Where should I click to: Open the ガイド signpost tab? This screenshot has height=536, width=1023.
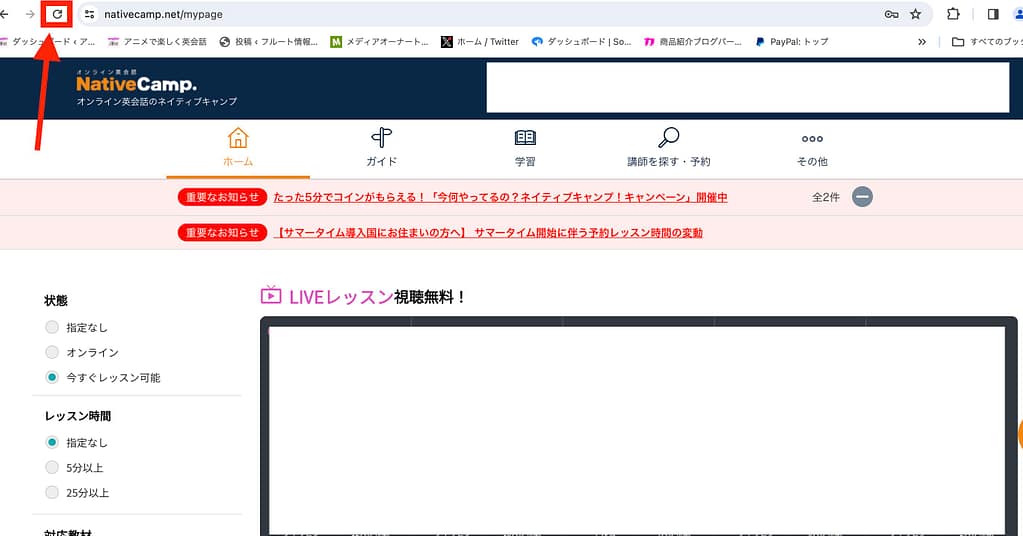coord(382,147)
